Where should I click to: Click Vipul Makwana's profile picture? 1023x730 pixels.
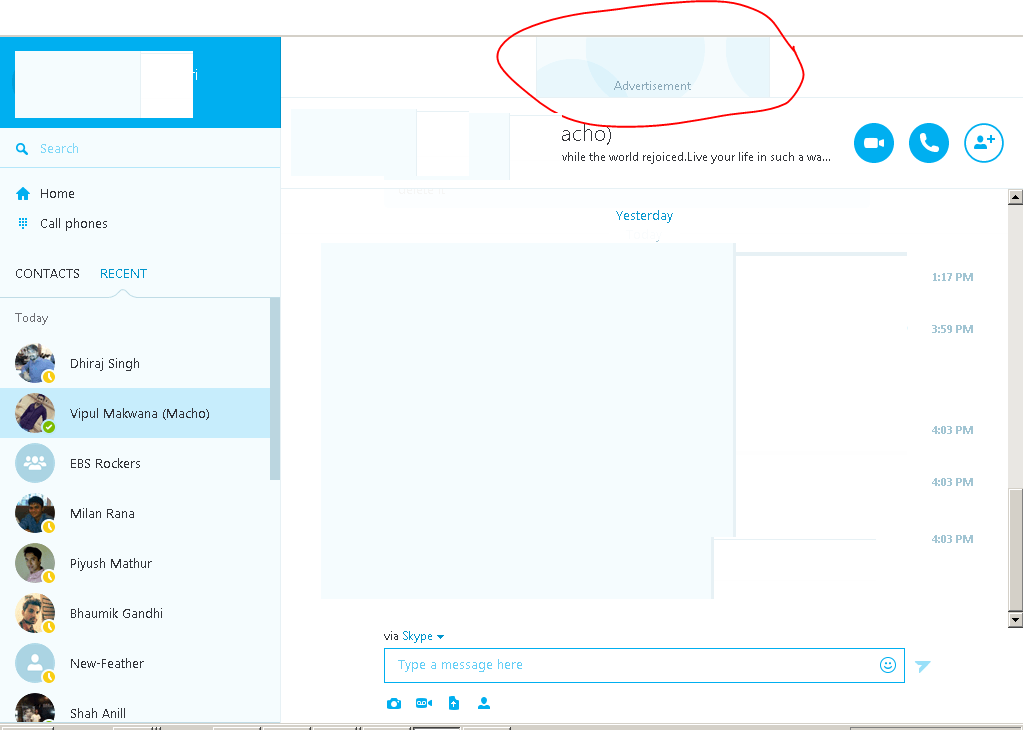click(x=35, y=414)
